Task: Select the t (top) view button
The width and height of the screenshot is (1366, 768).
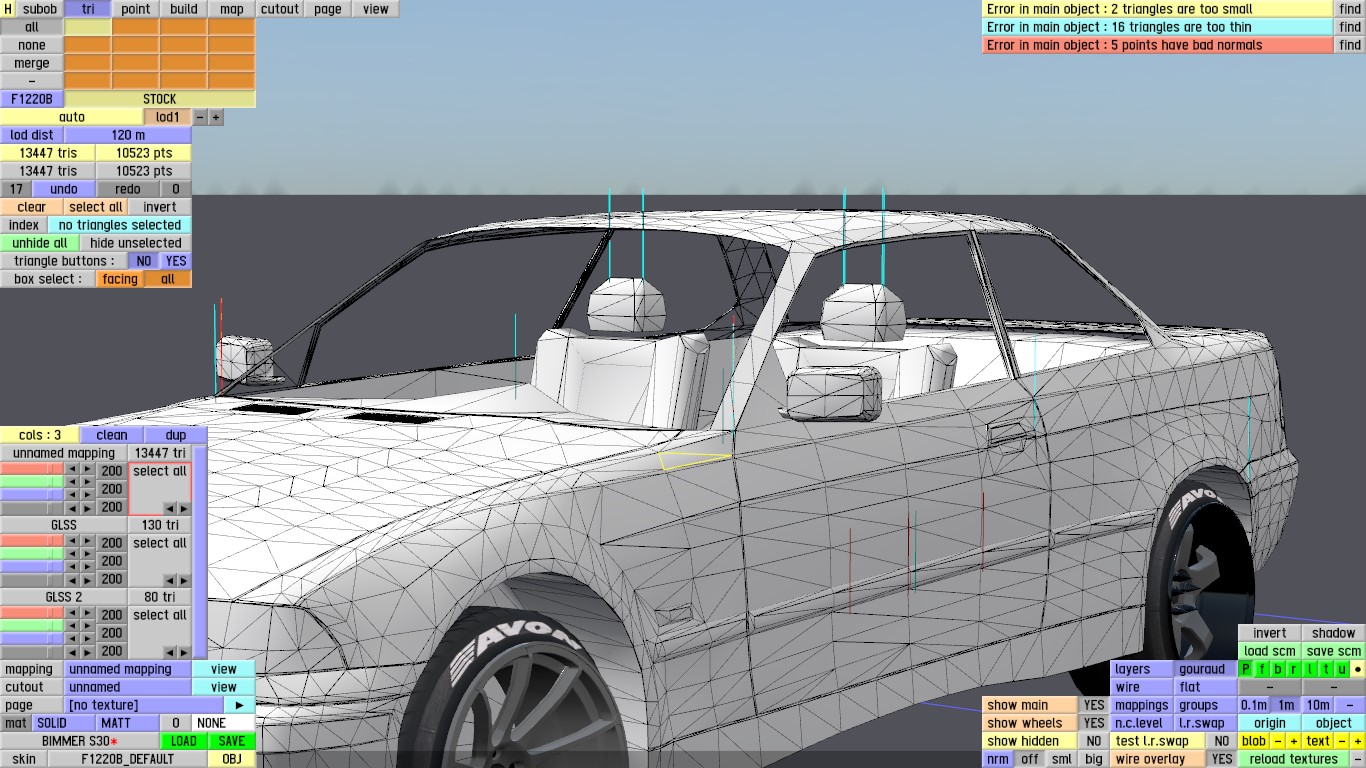Action: 1326,669
